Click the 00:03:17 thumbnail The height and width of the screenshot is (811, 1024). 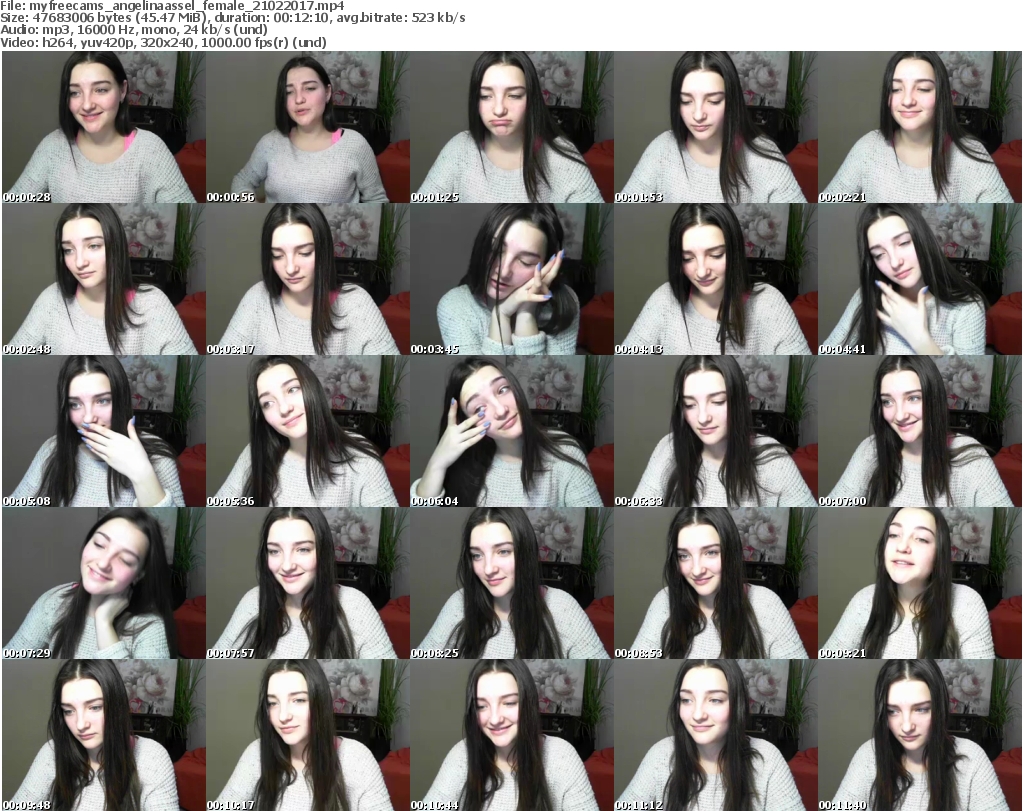pyautogui.click(x=308, y=279)
